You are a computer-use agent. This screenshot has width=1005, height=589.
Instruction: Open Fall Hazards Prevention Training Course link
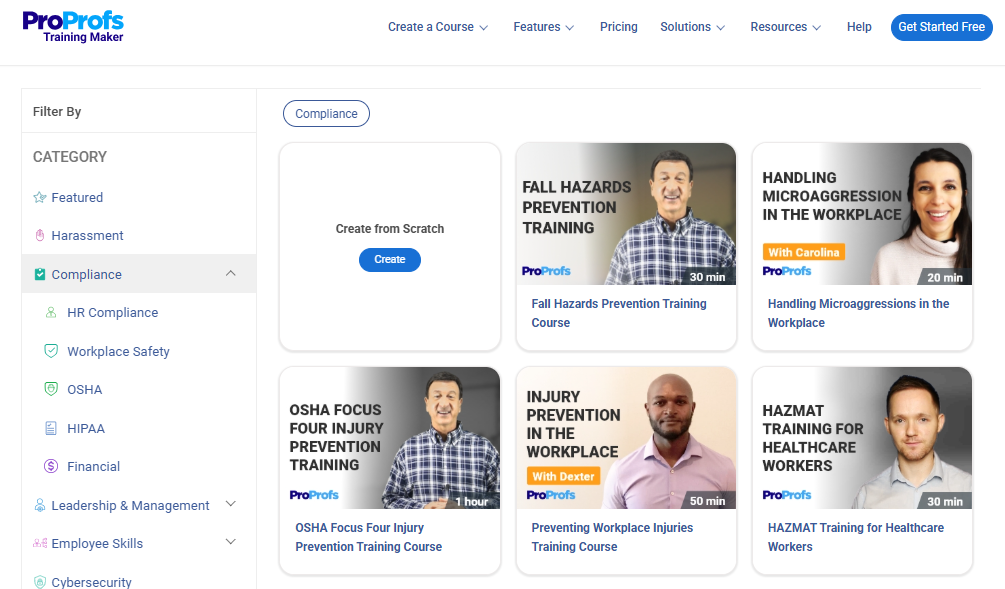tap(619, 313)
